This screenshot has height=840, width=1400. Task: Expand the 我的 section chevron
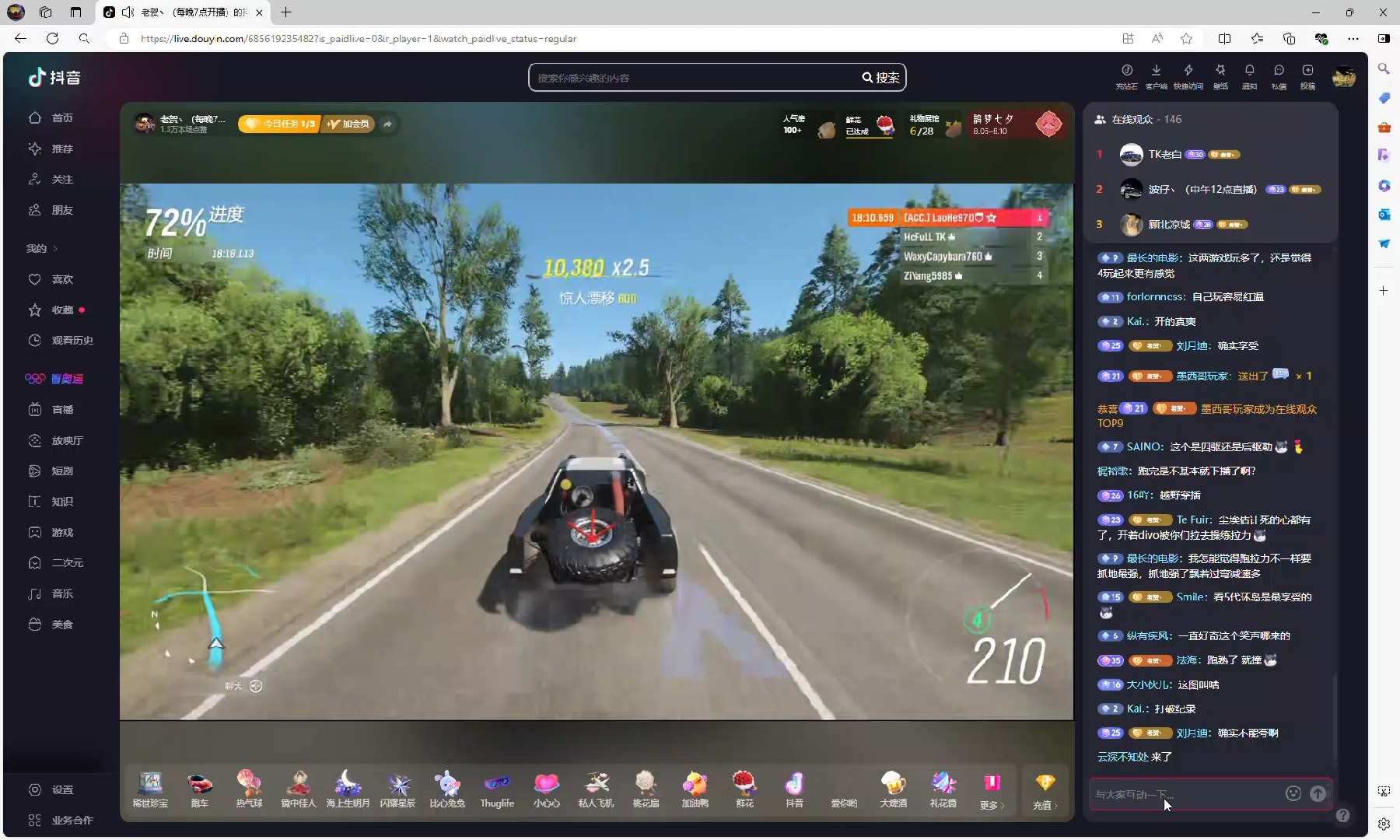tap(56, 249)
